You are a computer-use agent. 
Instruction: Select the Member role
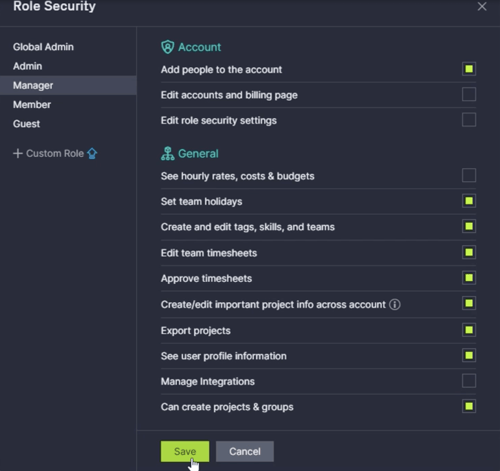coord(32,105)
